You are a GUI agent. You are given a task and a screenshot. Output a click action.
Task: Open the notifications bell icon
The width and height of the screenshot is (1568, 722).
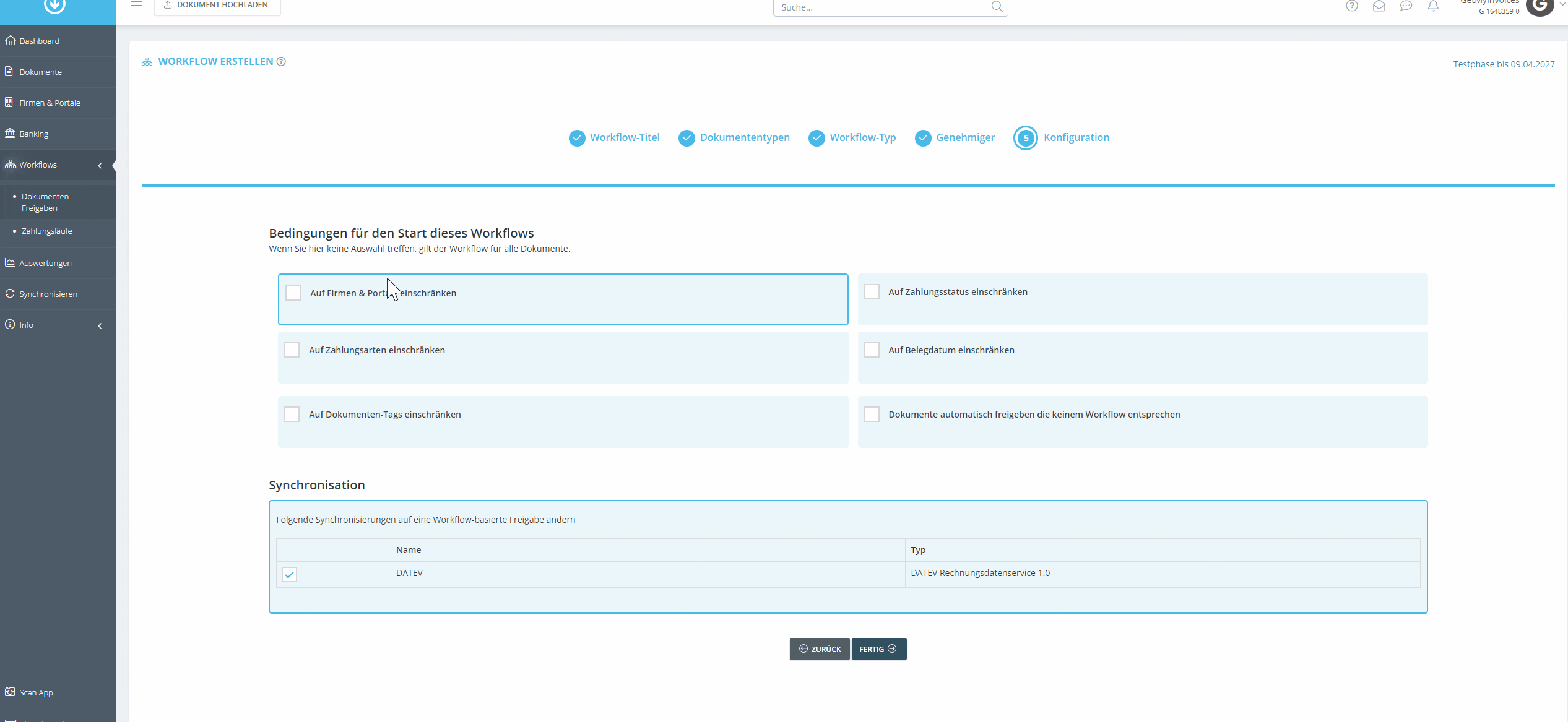1433,6
